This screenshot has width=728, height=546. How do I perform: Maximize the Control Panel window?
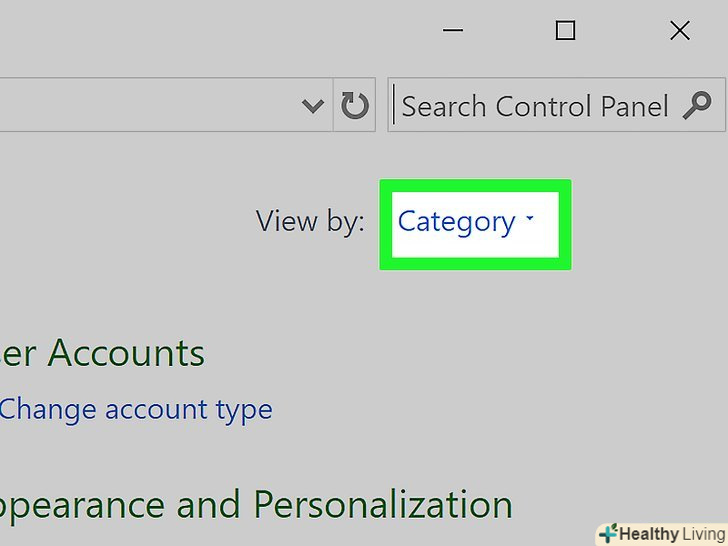click(x=565, y=31)
